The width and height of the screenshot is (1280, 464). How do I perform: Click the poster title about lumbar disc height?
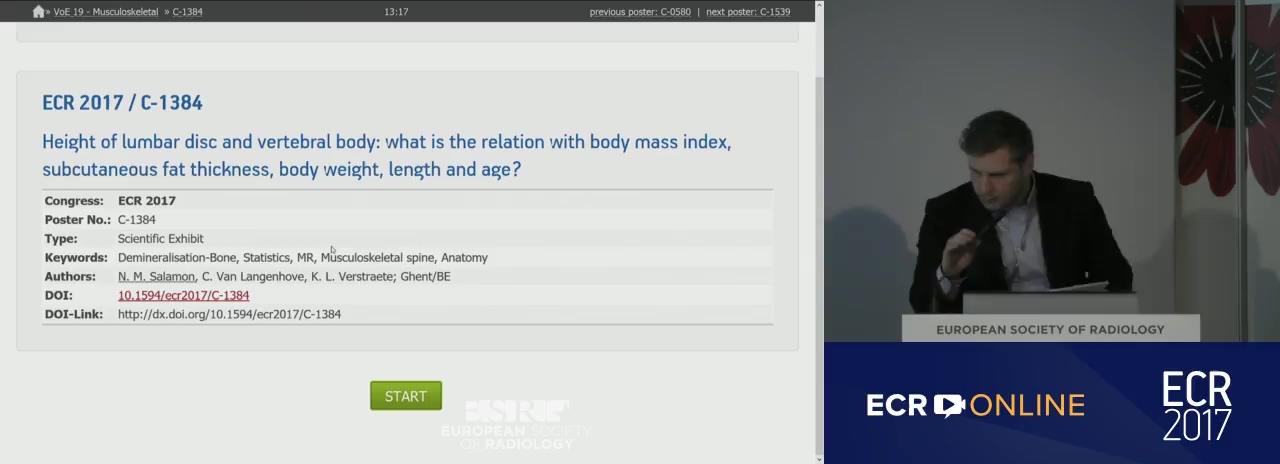tap(386, 155)
